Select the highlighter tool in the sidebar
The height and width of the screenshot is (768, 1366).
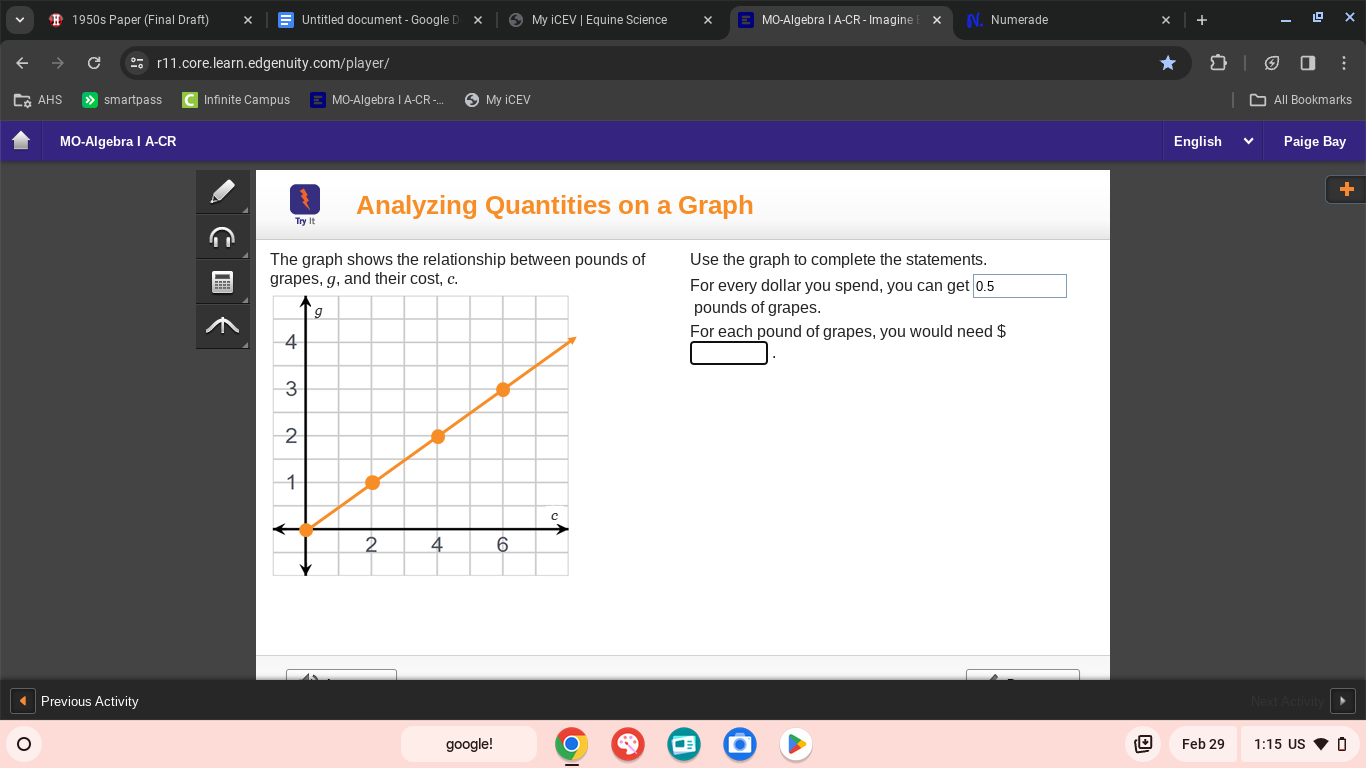coord(222,190)
